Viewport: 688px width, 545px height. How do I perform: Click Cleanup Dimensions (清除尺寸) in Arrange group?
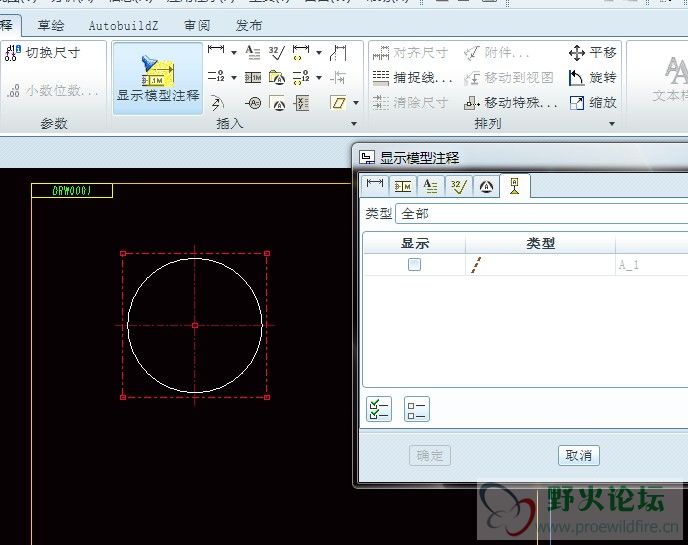pyautogui.click(x=410, y=103)
